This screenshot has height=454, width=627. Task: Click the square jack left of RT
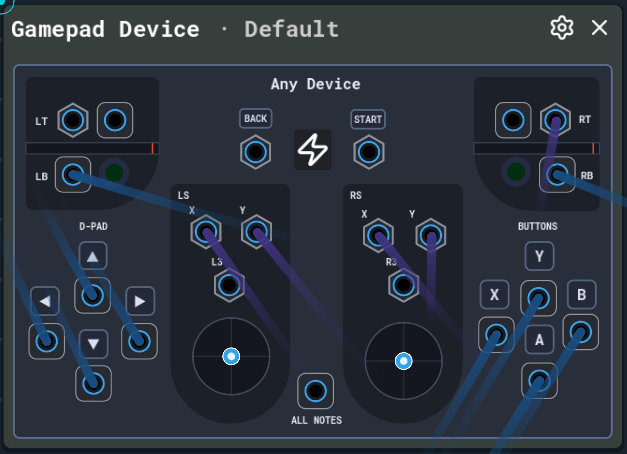(513, 120)
